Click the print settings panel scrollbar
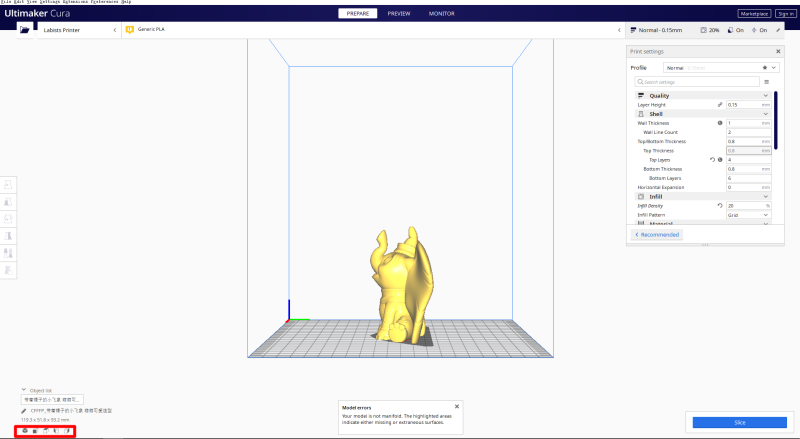Screen dimensions: 800x439 click(776, 120)
